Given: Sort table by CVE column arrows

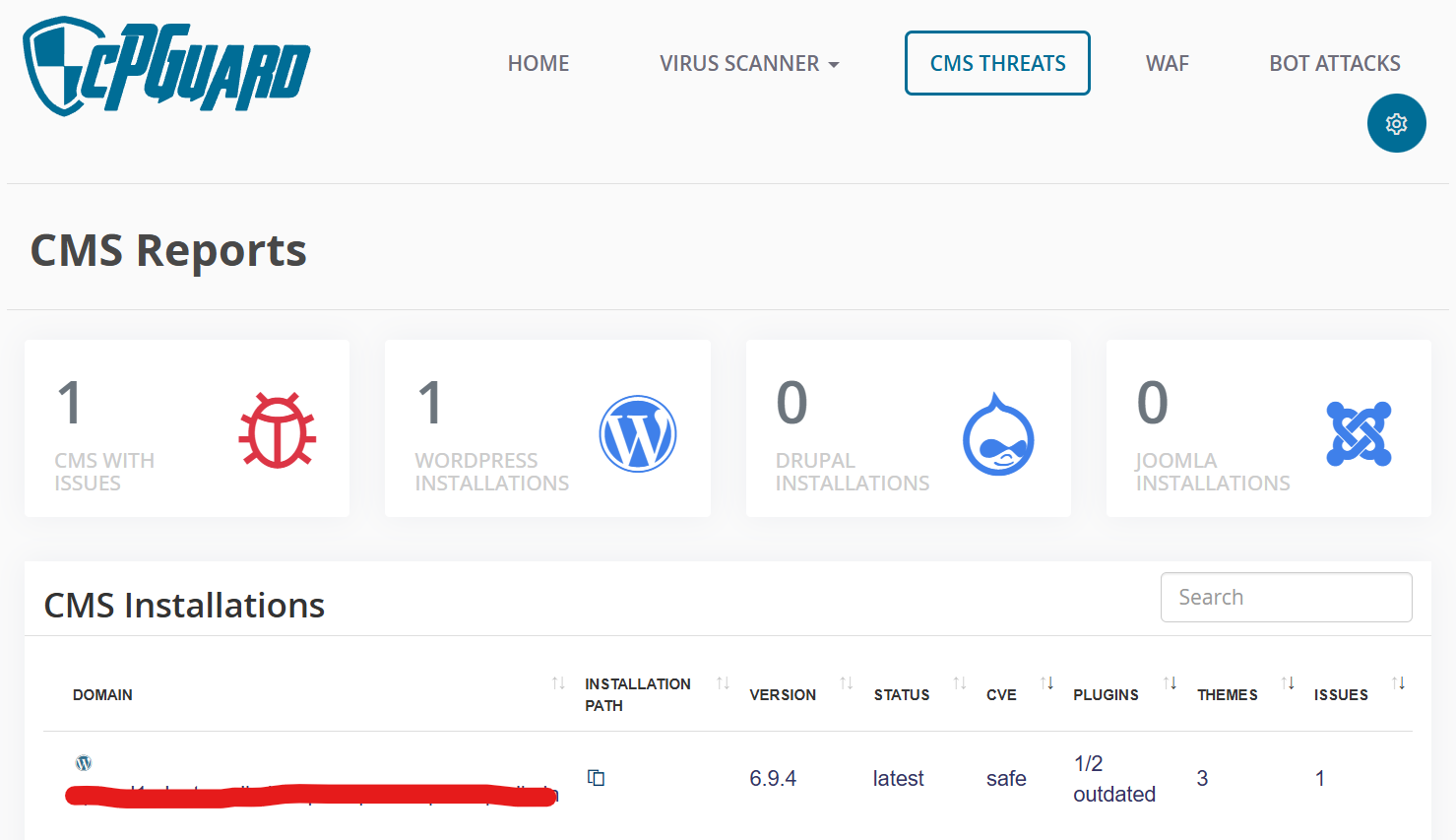Looking at the screenshot, I should click(1047, 683).
